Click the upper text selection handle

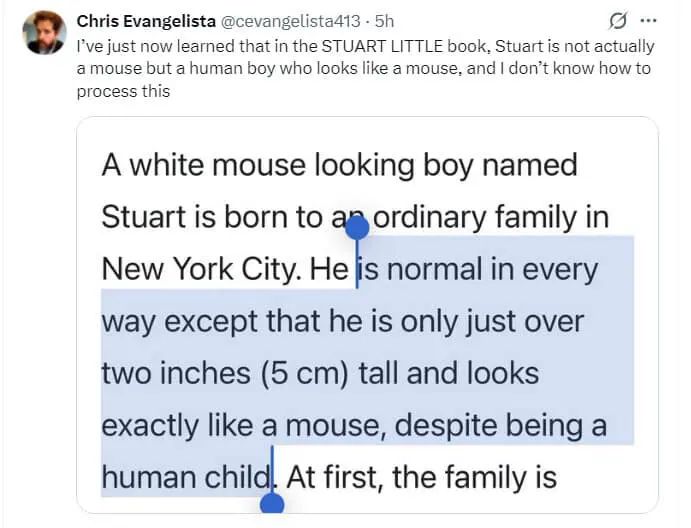point(357,227)
